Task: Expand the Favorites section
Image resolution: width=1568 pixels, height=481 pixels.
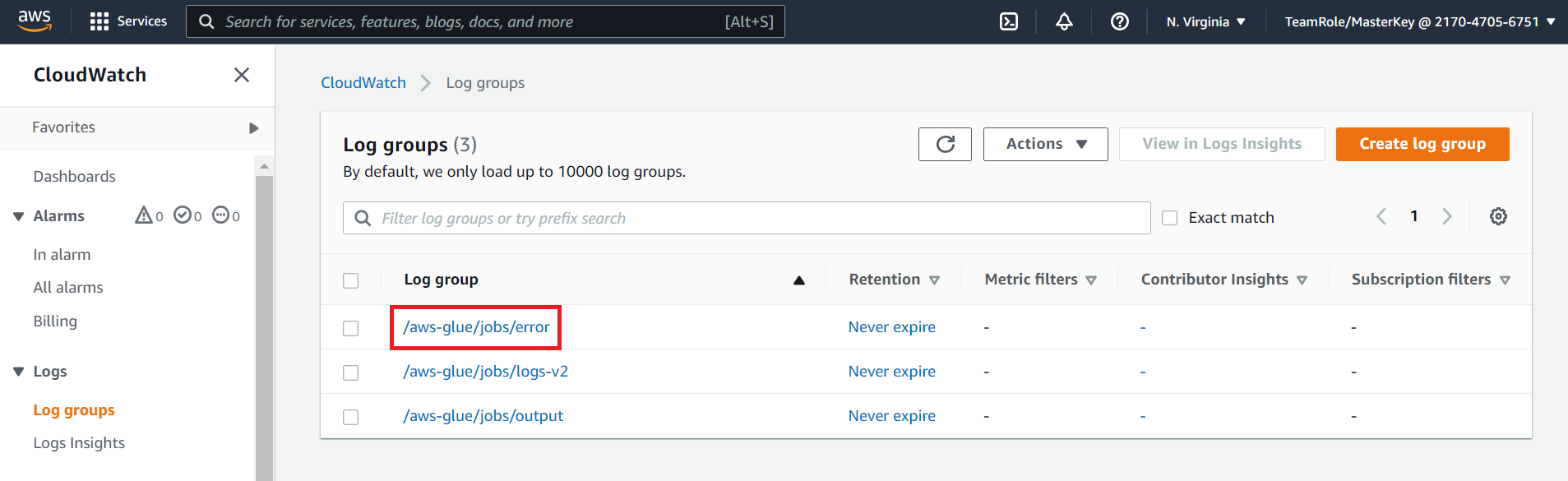Action: [x=253, y=127]
